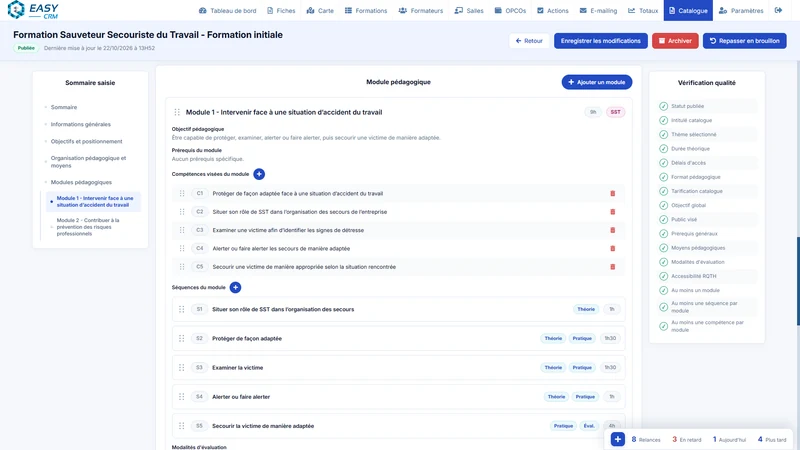The width and height of the screenshot is (800, 450).
Task: Click drag handle for sequence S1
Action: click(x=181, y=309)
